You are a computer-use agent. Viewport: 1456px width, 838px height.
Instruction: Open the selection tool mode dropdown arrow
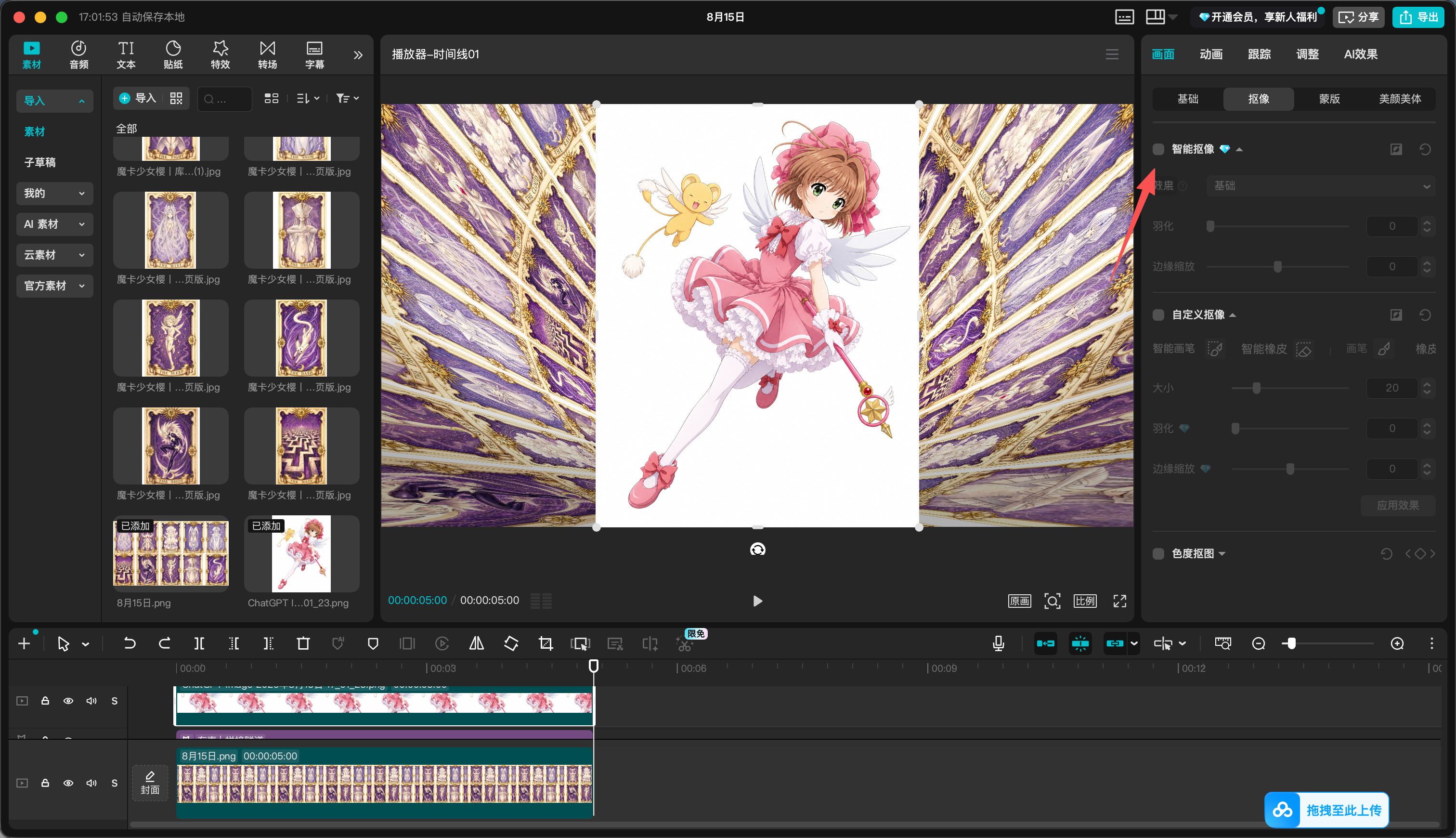[x=86, y=644]
